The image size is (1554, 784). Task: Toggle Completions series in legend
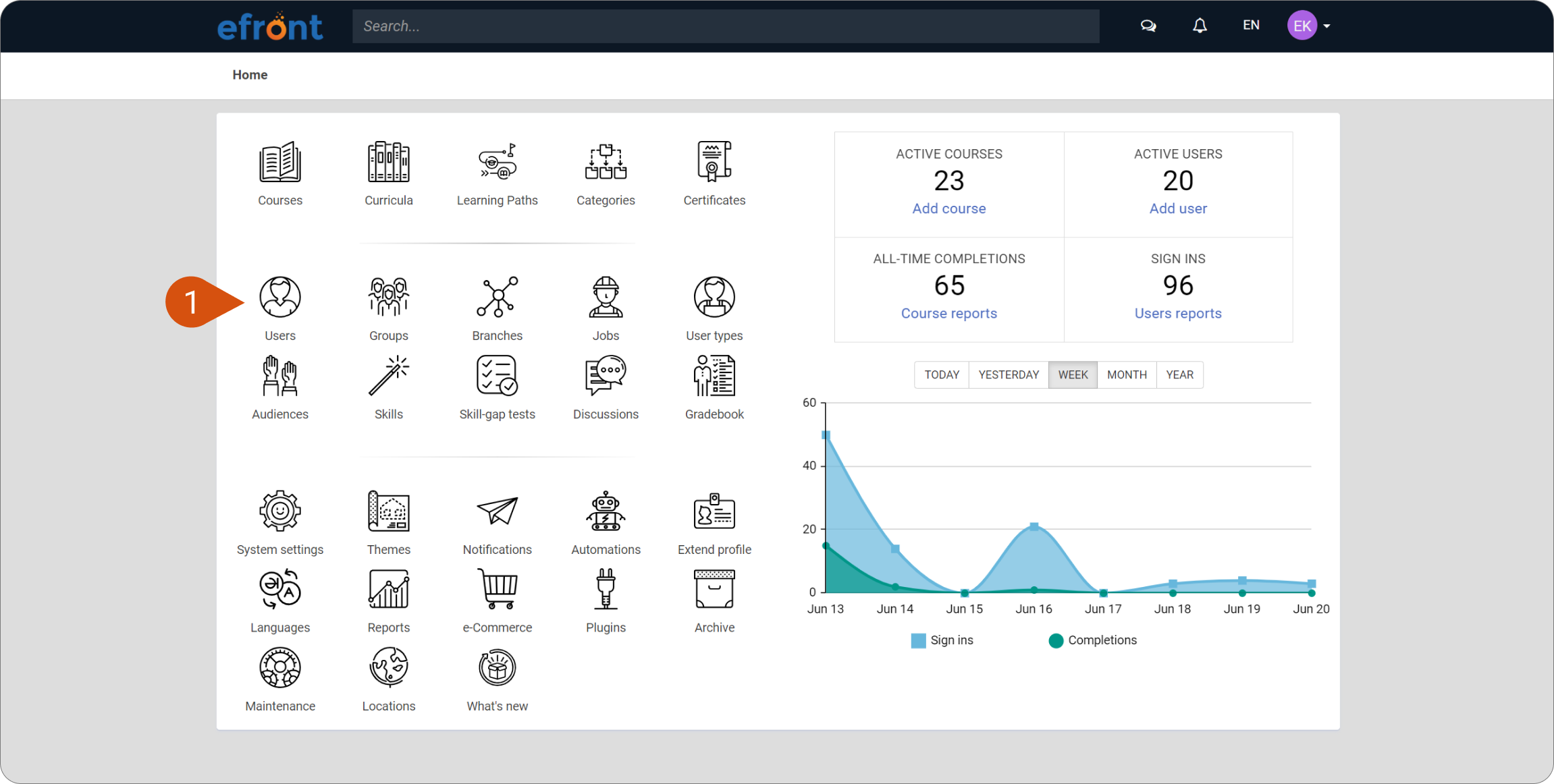click(x=1093, y=640)
